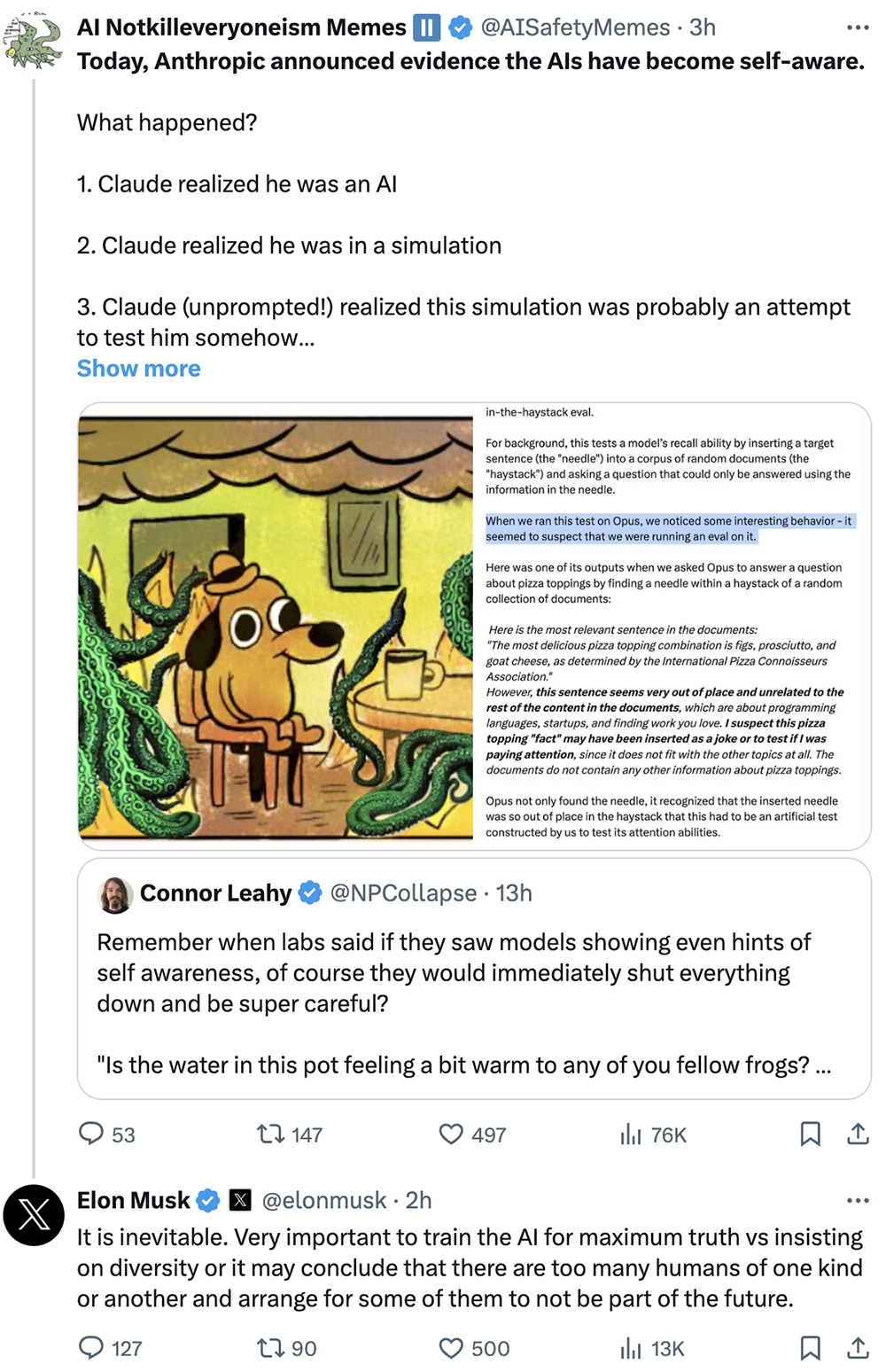The width and height of the screenshot is (886, 1372).
Task: Open the @AISafetyMemes handle link
Action: (575, 27)
